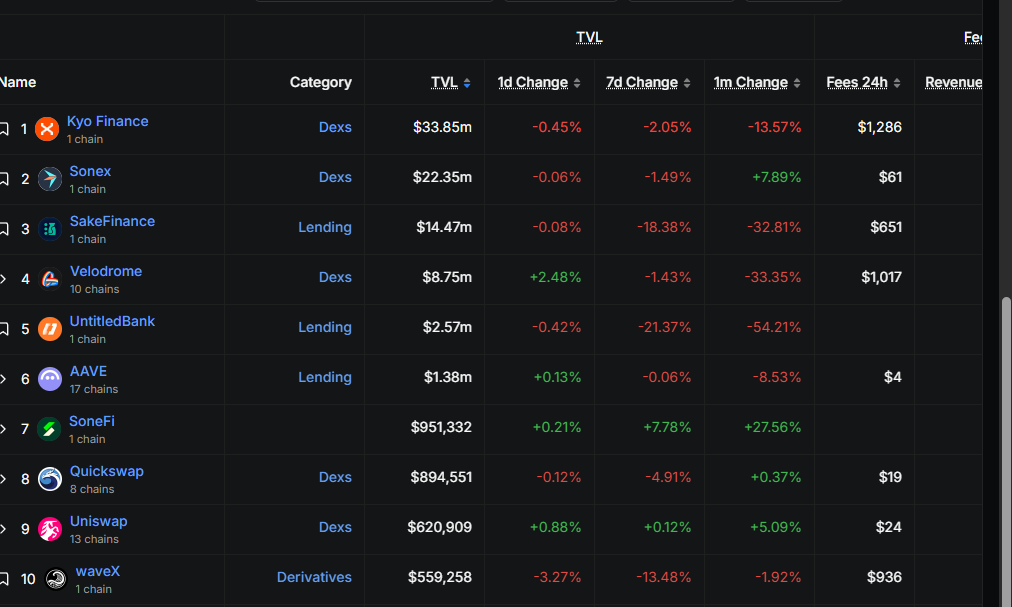Expand the AAVE row chevron
This screenshot has height=607, width=1012.
pos(3,379)
